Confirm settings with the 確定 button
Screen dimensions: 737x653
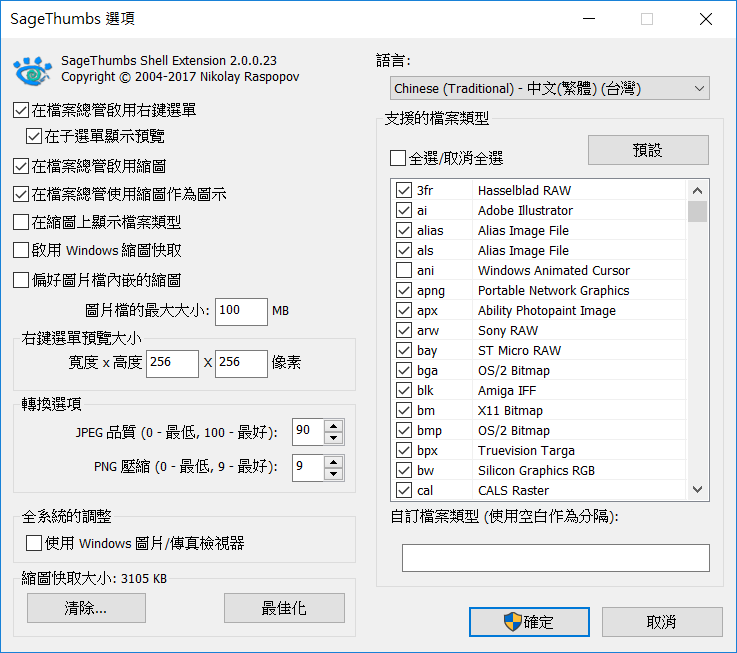[x=529, y=622]
